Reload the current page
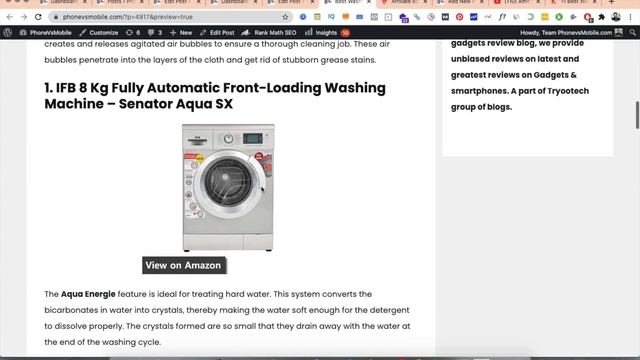640x360 pixels. click(38, 17)
